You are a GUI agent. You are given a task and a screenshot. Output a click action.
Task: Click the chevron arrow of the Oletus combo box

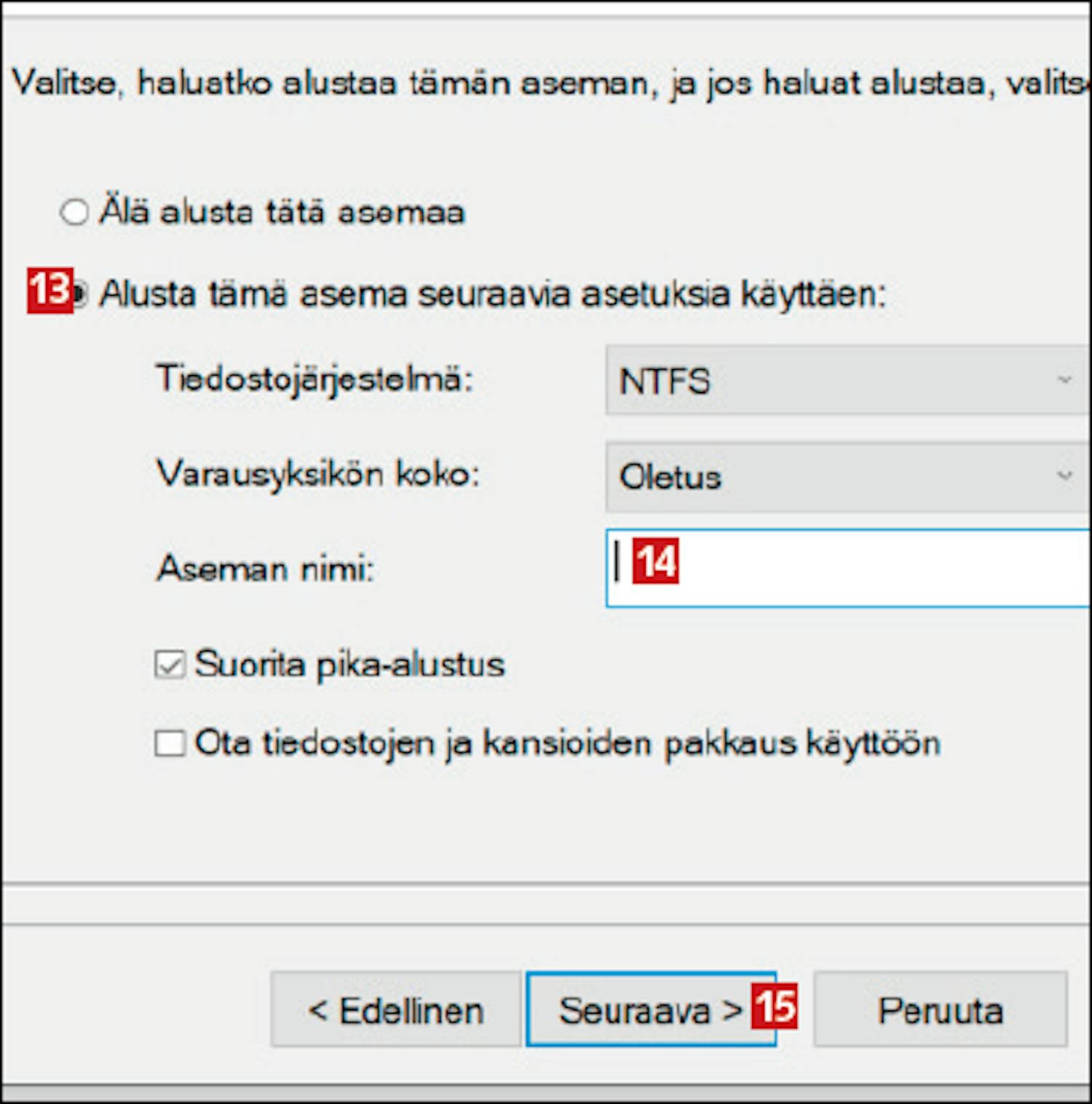tap(1064, 476)
